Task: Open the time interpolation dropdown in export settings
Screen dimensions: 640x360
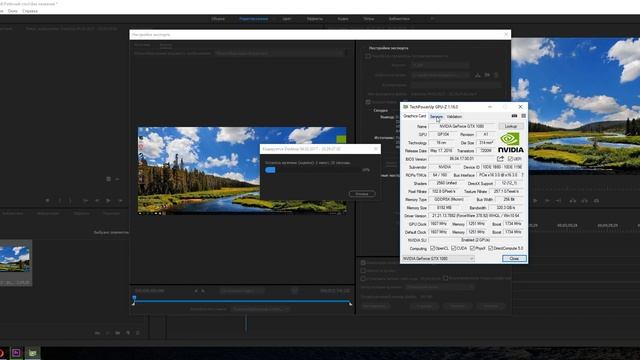Action: pyautogui.click(x=440, y=287)
